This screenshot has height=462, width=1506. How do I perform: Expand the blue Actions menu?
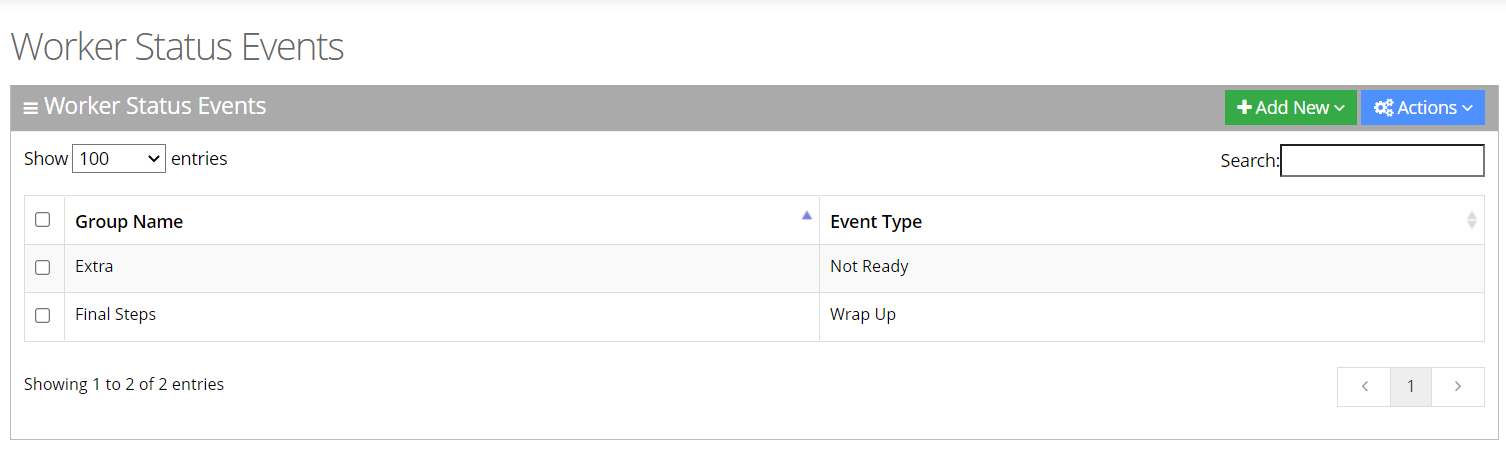click(x=1422, y=108)
